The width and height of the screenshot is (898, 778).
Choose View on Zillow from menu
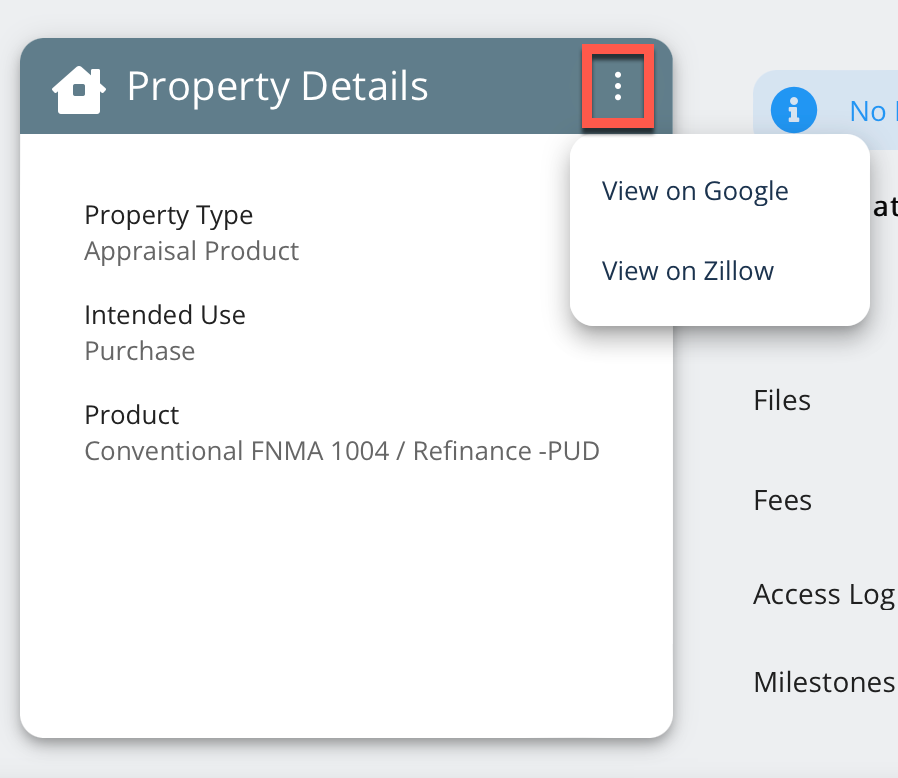point(688,271)
